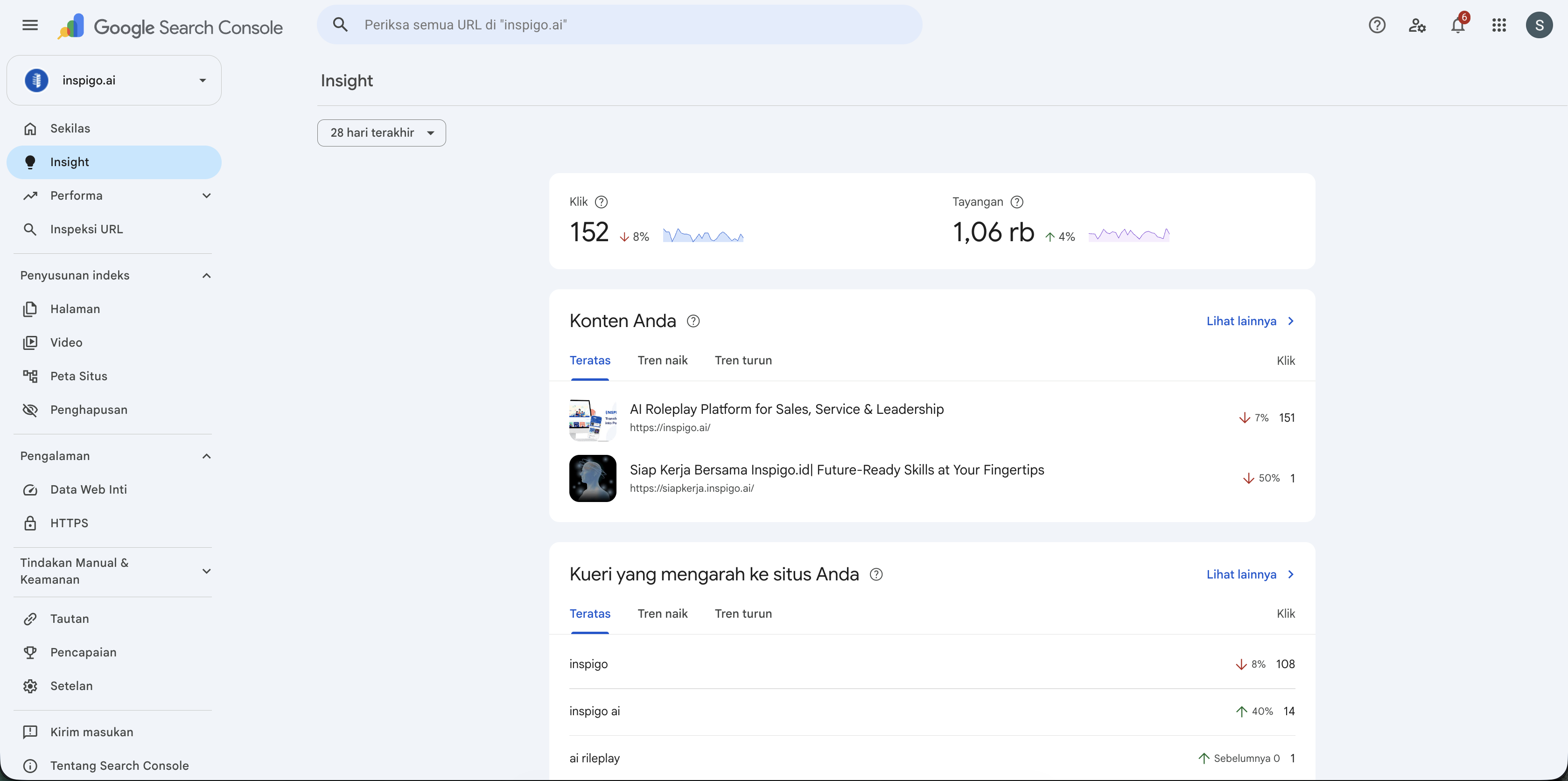The image size is (1568, 781).
Task: Open the notifications bell
Action: [x=1458, y=25]
